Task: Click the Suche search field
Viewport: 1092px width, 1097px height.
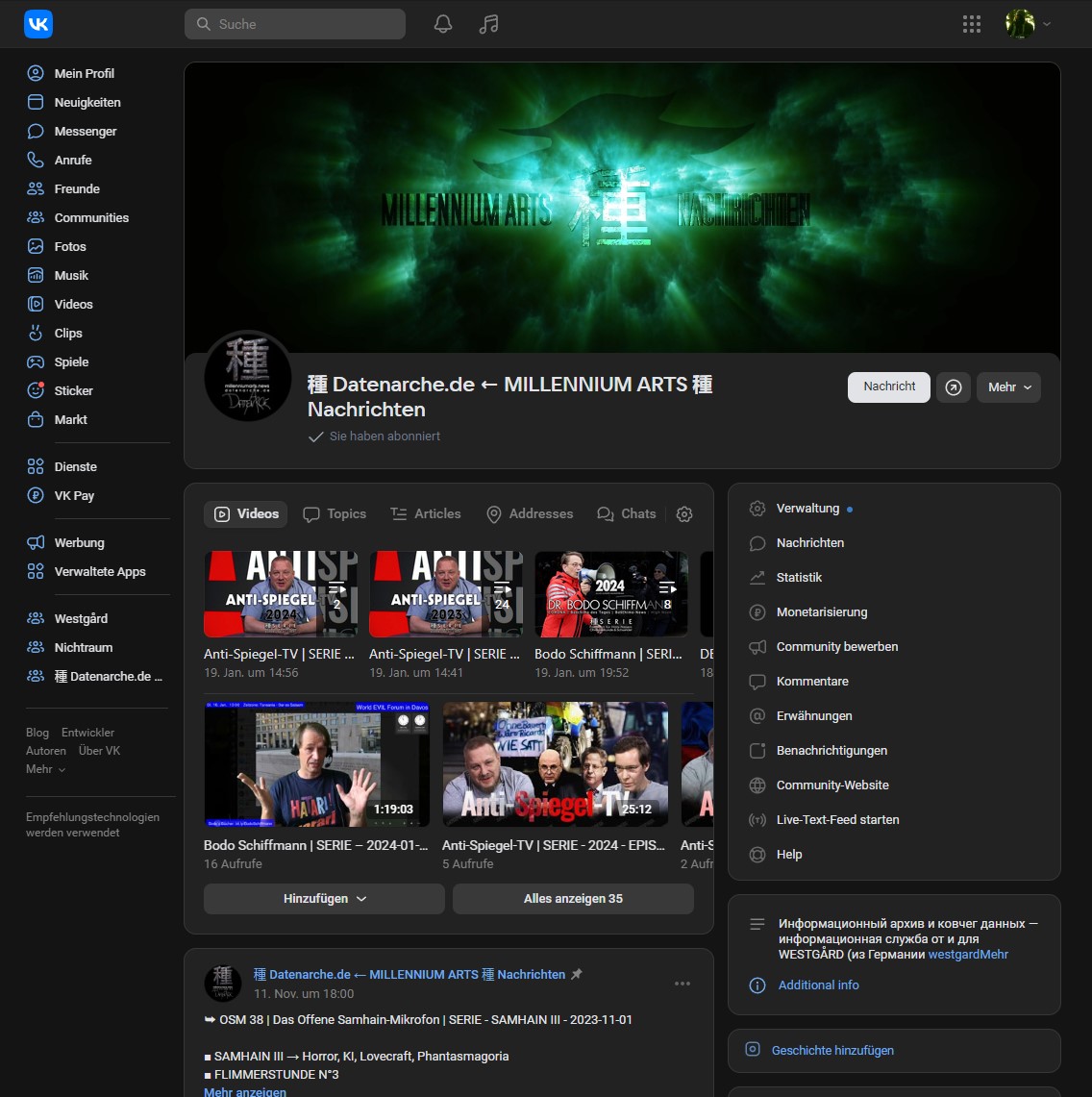Action: (295, 24)
